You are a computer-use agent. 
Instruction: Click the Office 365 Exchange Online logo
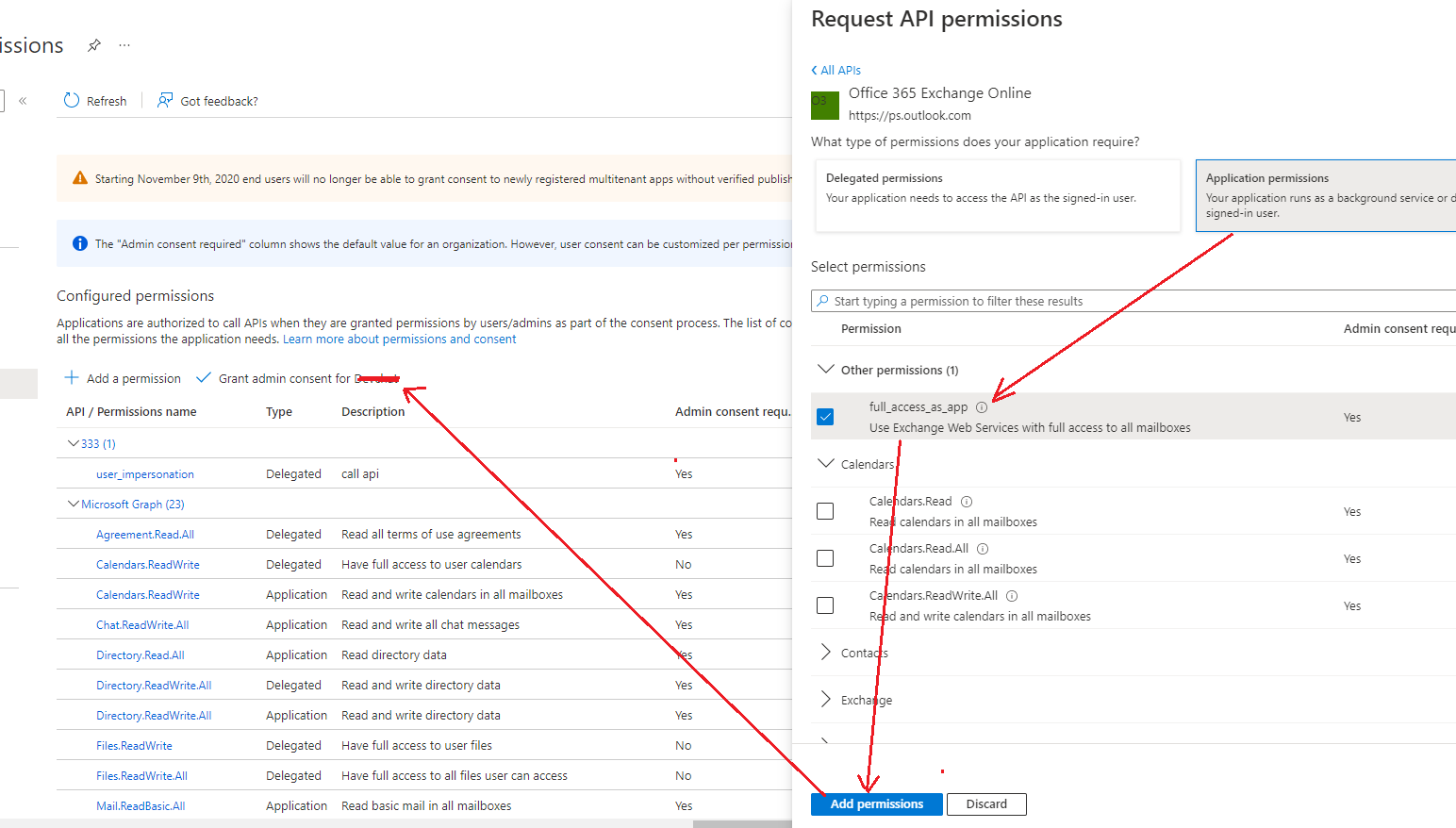(825, 105)
